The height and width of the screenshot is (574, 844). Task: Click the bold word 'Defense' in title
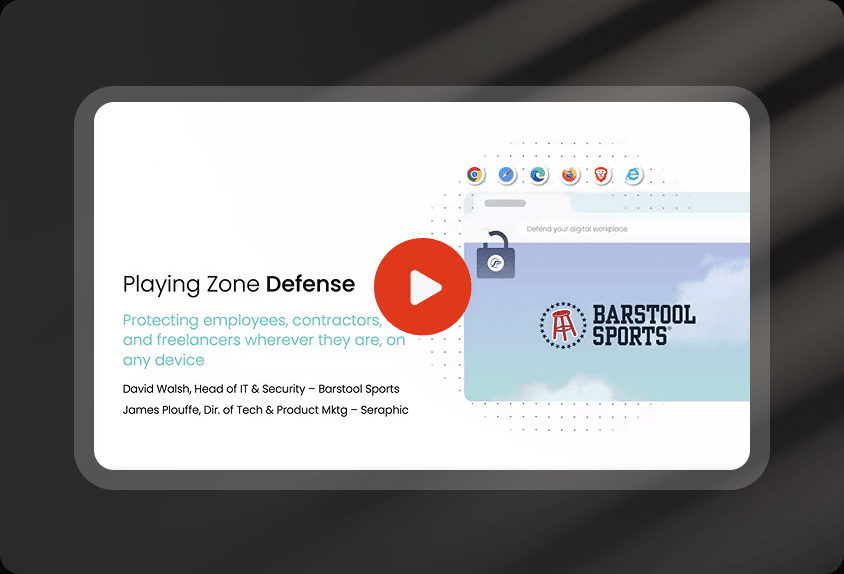(x=310, y=284)
